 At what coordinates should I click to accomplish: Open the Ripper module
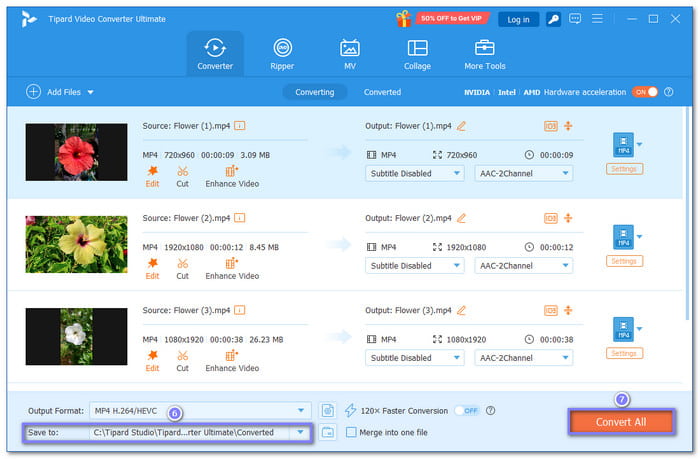(x=283, y=54)
